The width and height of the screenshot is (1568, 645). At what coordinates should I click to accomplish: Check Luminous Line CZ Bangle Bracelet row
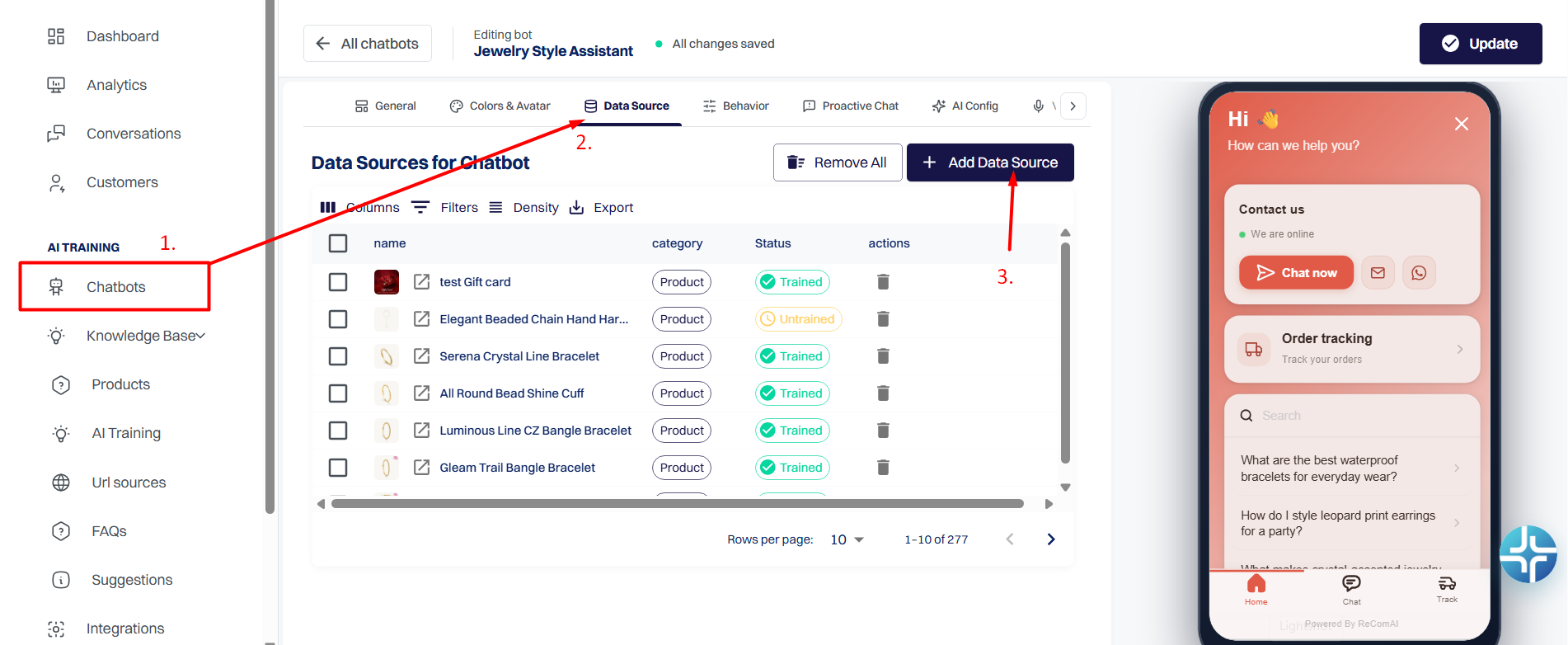click(x=338, y=431)
